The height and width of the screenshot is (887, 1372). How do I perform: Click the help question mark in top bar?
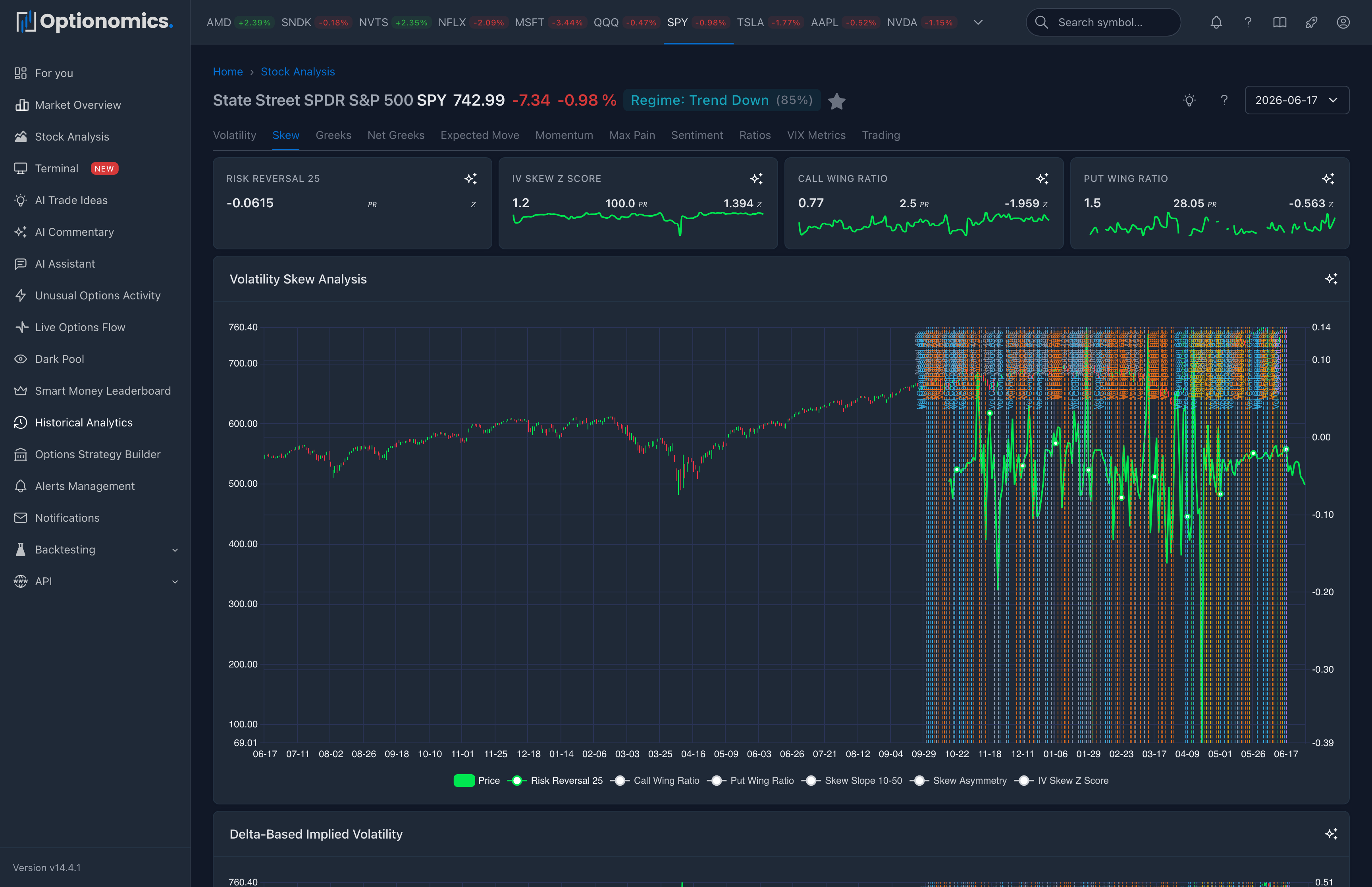[x=1248, y=23]
